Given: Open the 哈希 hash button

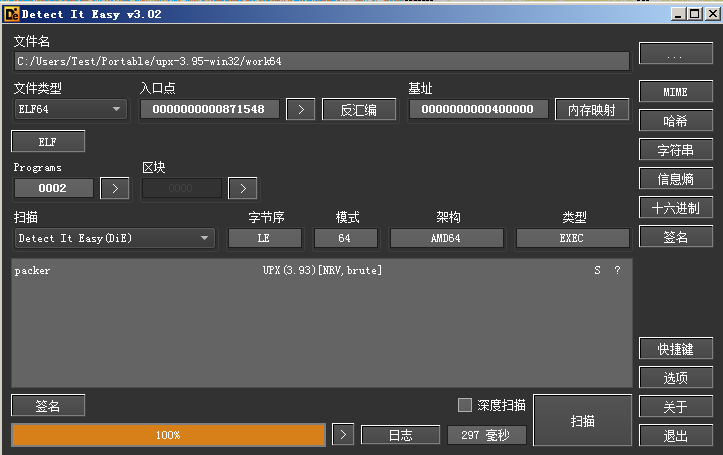Looking at the screenshot, I should pos(676,121).
